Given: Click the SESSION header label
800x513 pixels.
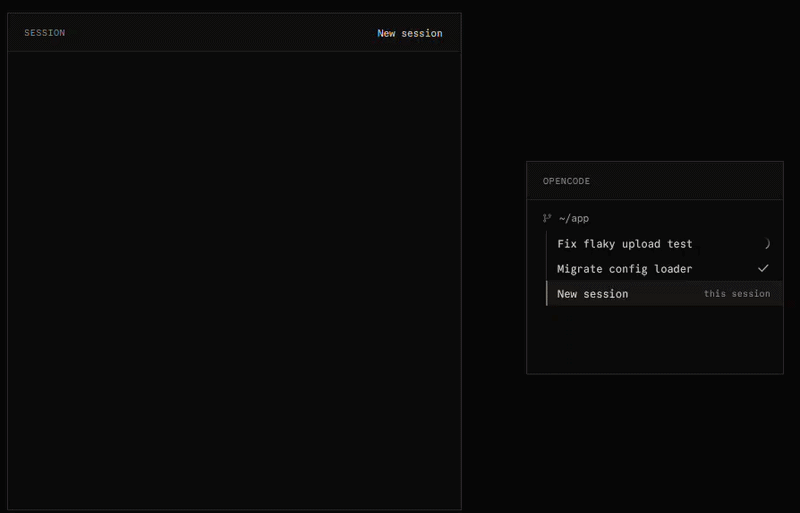Looking at the screenshot, I should click(x=45, y=33).
